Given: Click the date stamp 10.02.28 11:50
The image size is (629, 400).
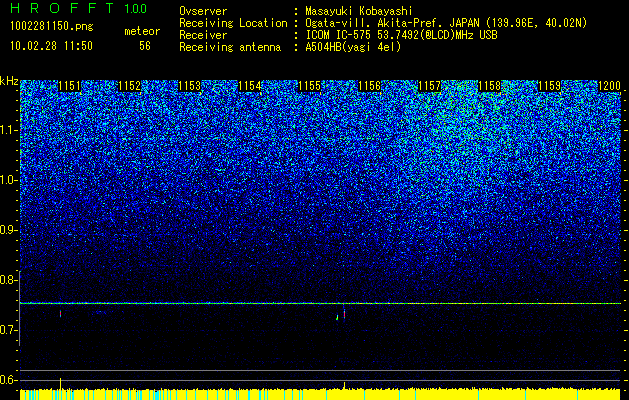Looking at the screenshot, I should [x=51, y=46].
